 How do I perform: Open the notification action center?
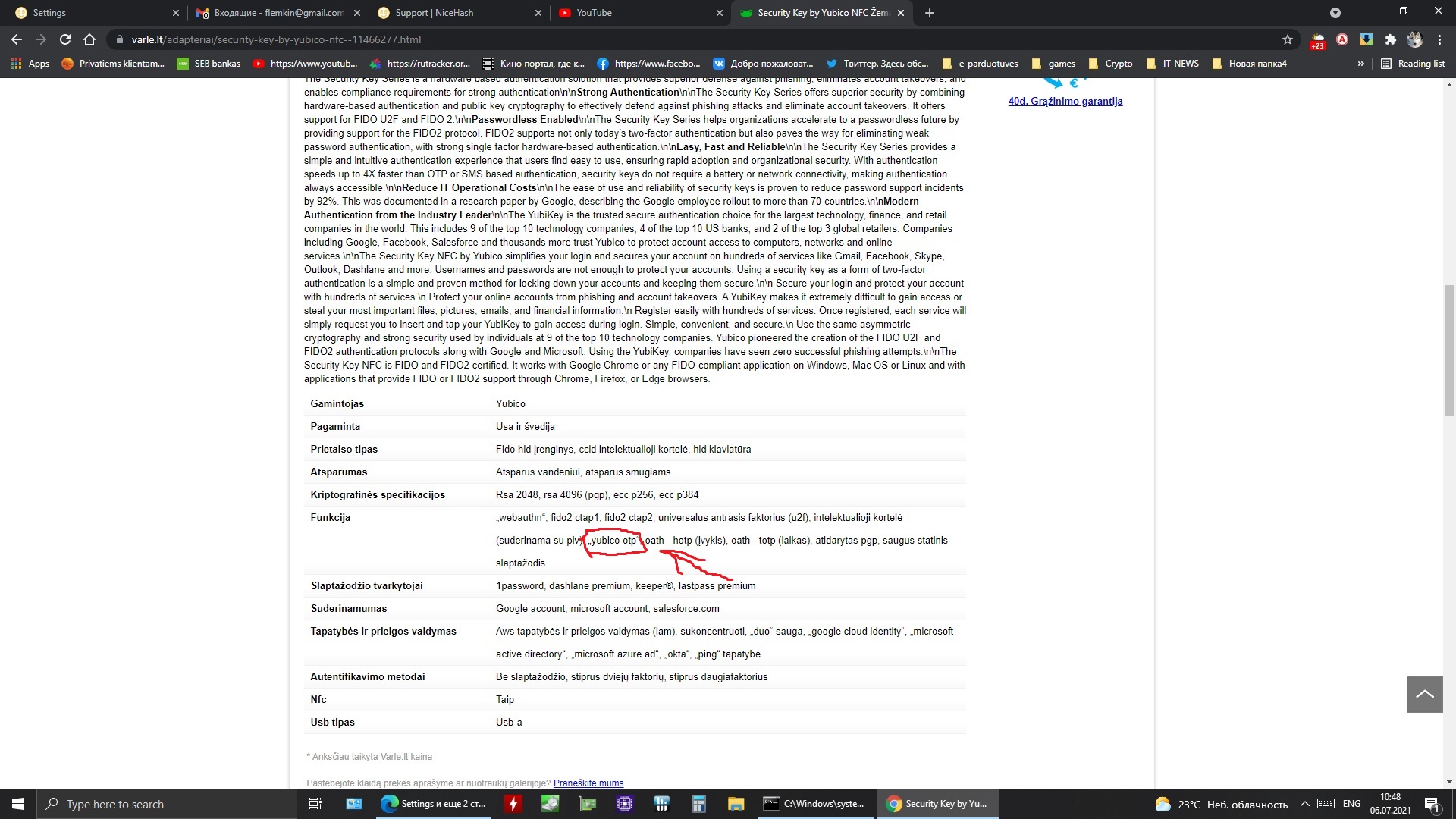[x=1432, y=804]
